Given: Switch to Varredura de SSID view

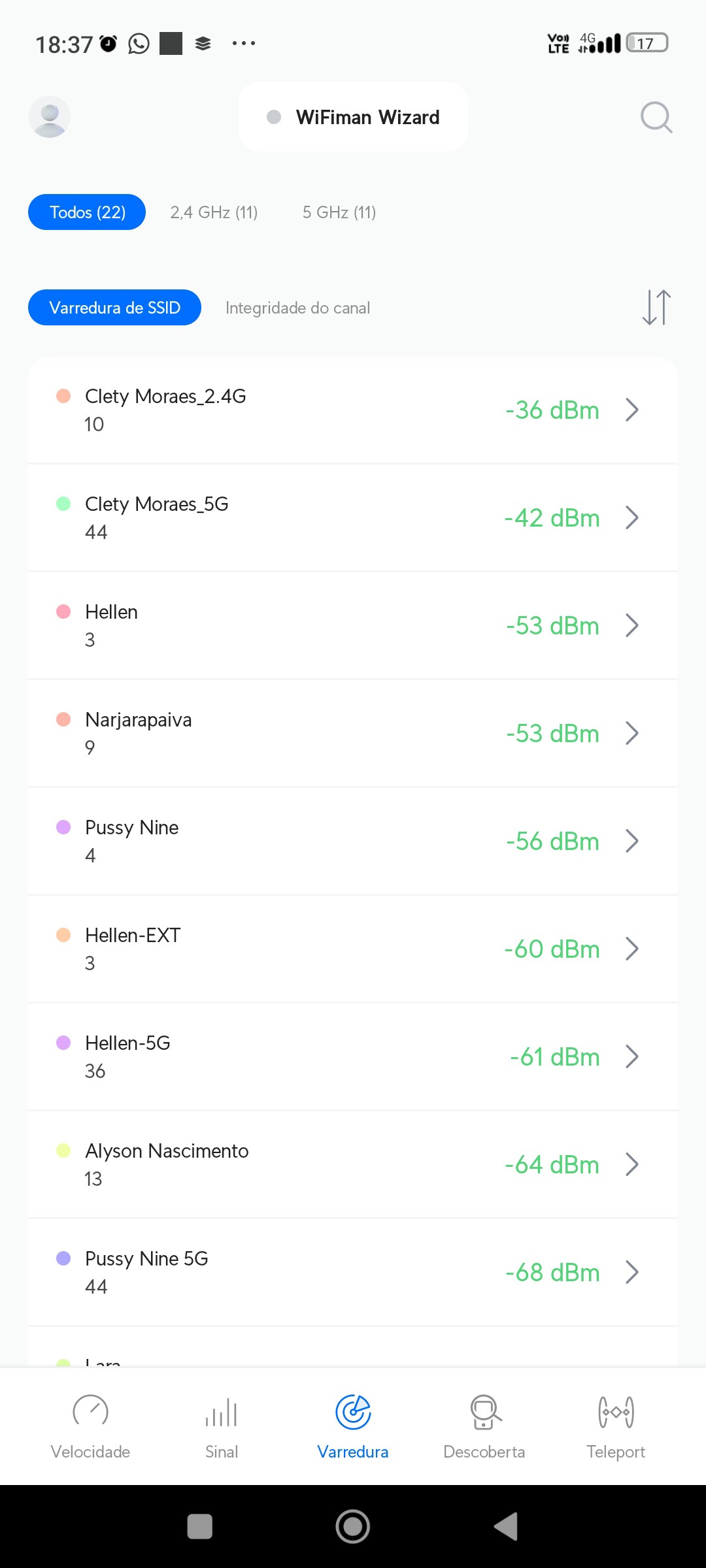Looking at the screenshot, I should tap(114, 308).
